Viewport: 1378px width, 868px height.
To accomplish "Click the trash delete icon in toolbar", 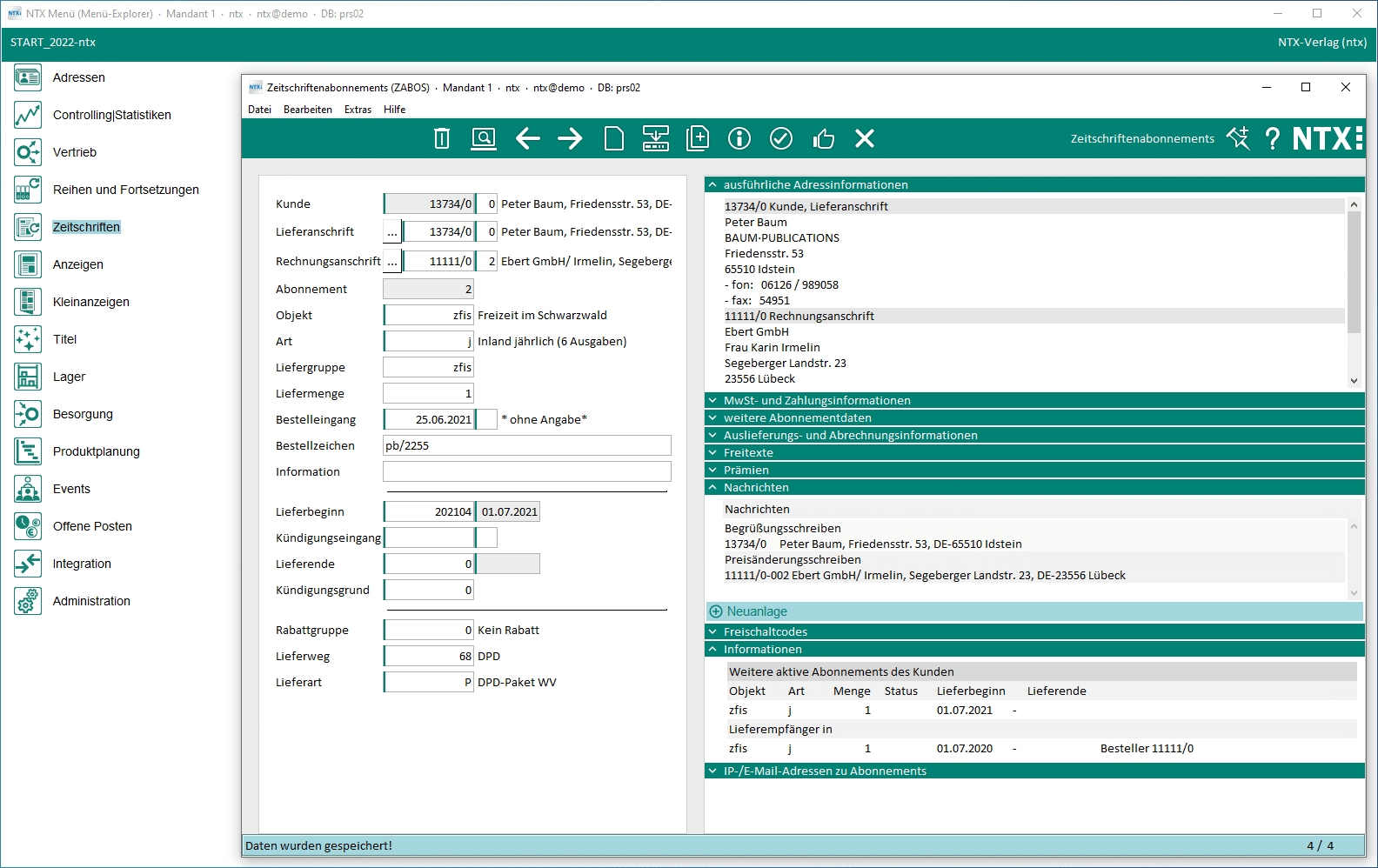I will point(442,138).
